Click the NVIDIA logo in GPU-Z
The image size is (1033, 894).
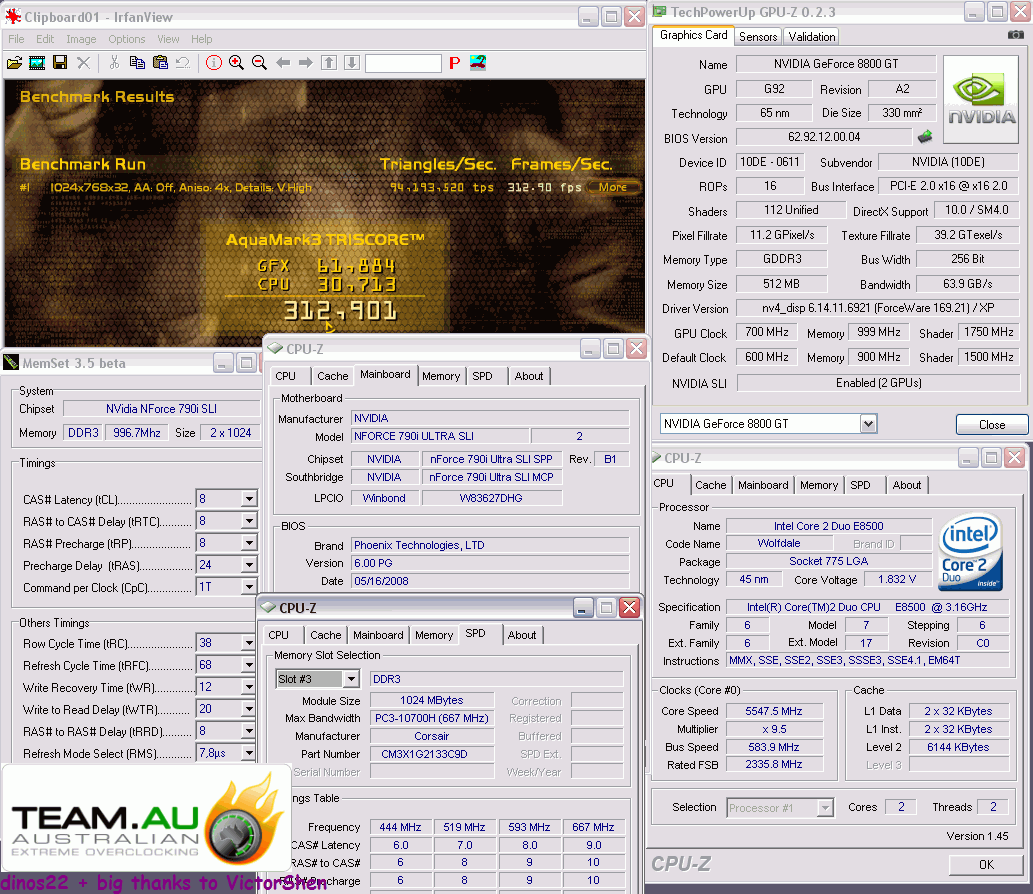tap(980, 99)
